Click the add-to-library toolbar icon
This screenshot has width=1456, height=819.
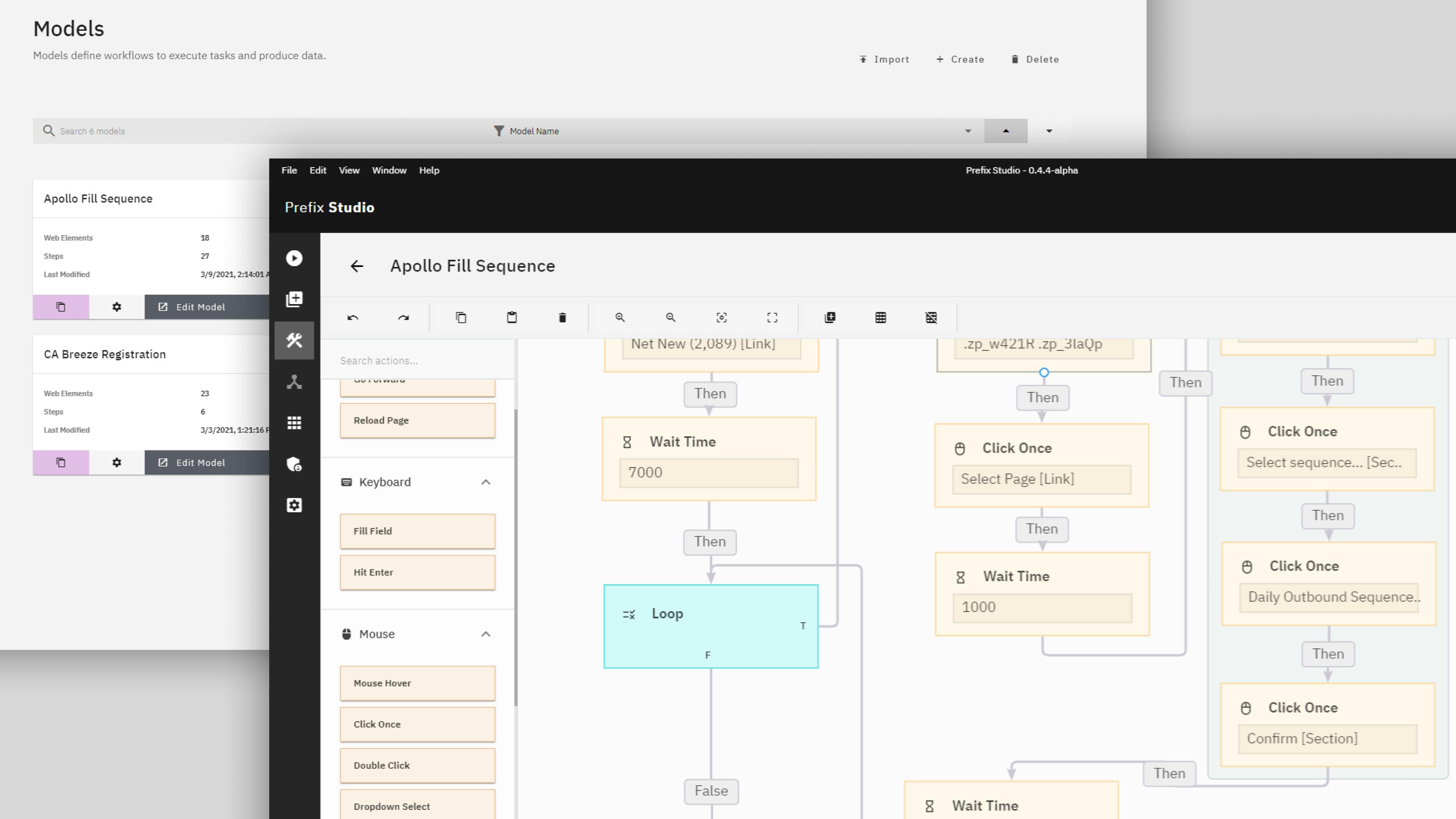(x=830, y=318)
